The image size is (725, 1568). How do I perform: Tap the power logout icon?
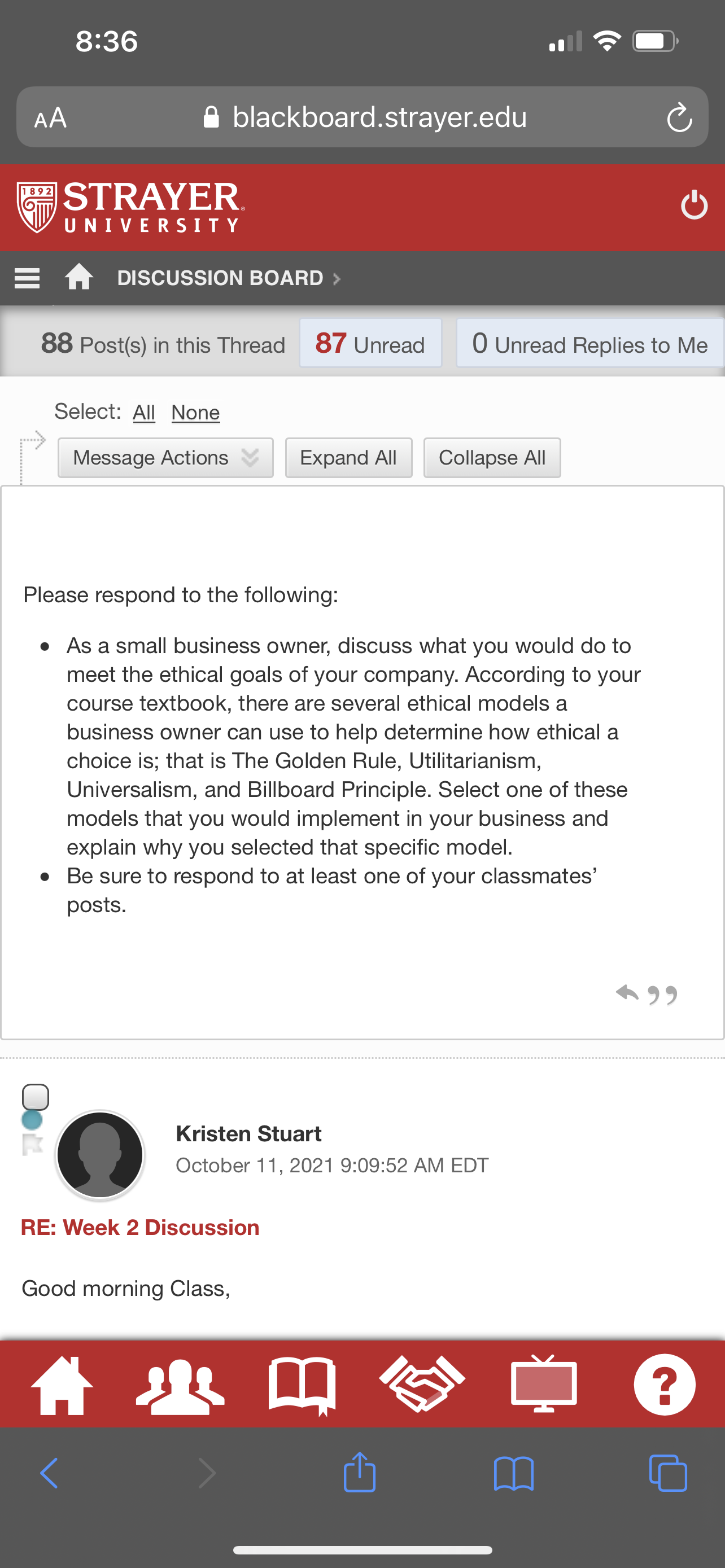(x=694, y=205)
